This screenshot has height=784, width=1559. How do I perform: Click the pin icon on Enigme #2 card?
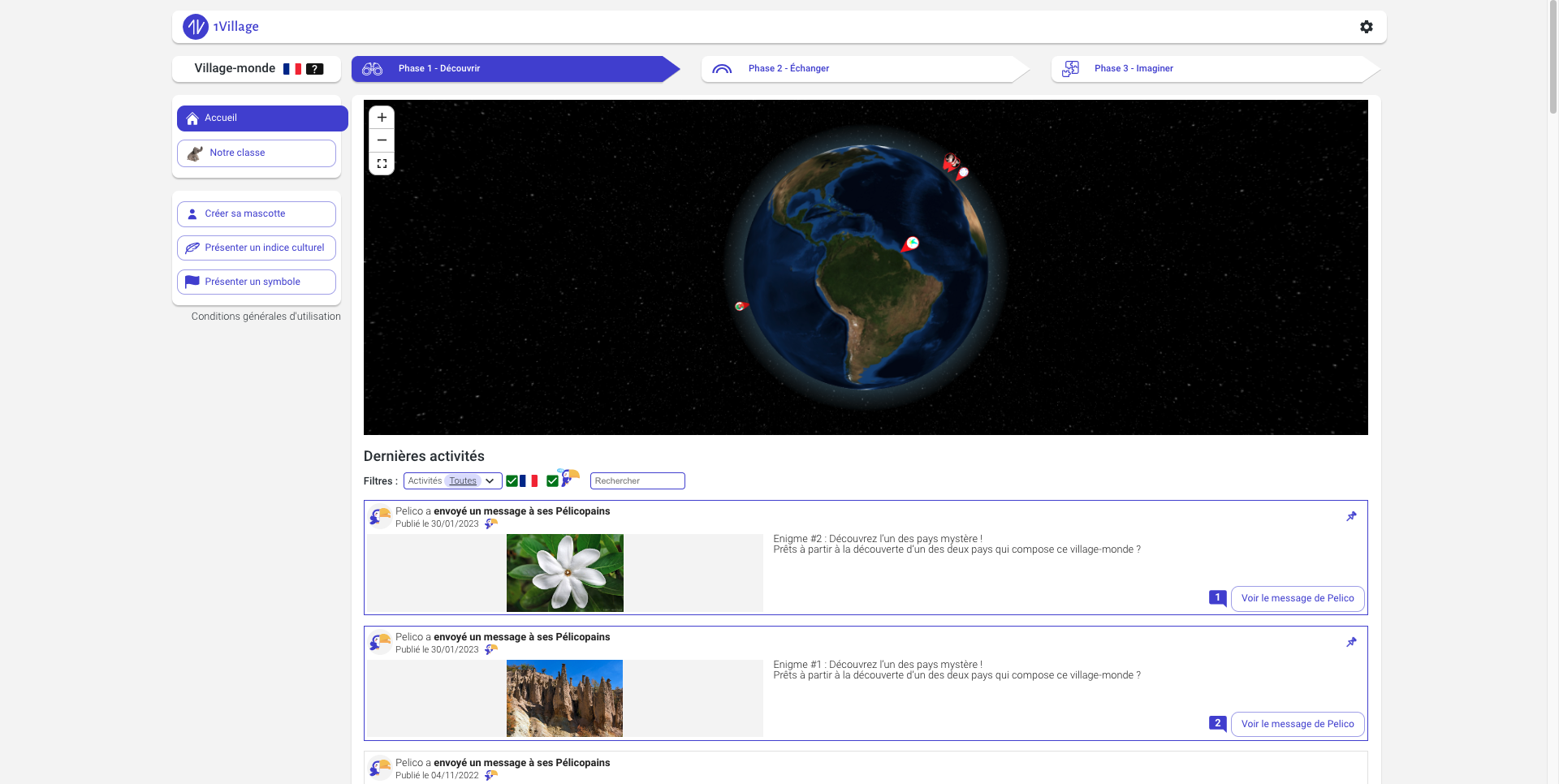tap(1351, 516)
